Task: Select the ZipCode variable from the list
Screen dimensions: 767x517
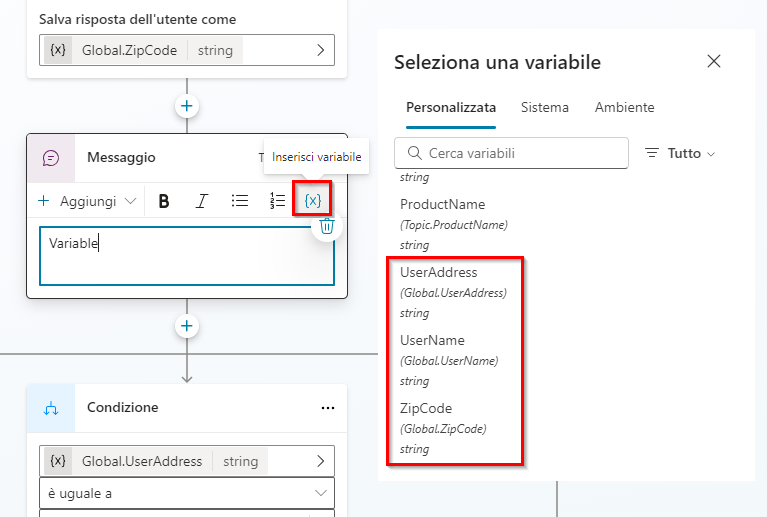Action: pos(454,428)
